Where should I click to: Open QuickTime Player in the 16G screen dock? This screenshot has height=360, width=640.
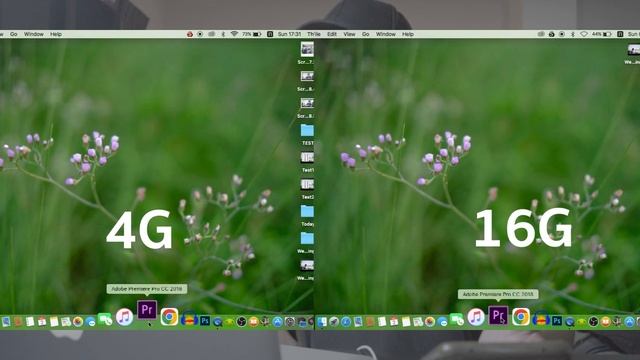(569, 322)
